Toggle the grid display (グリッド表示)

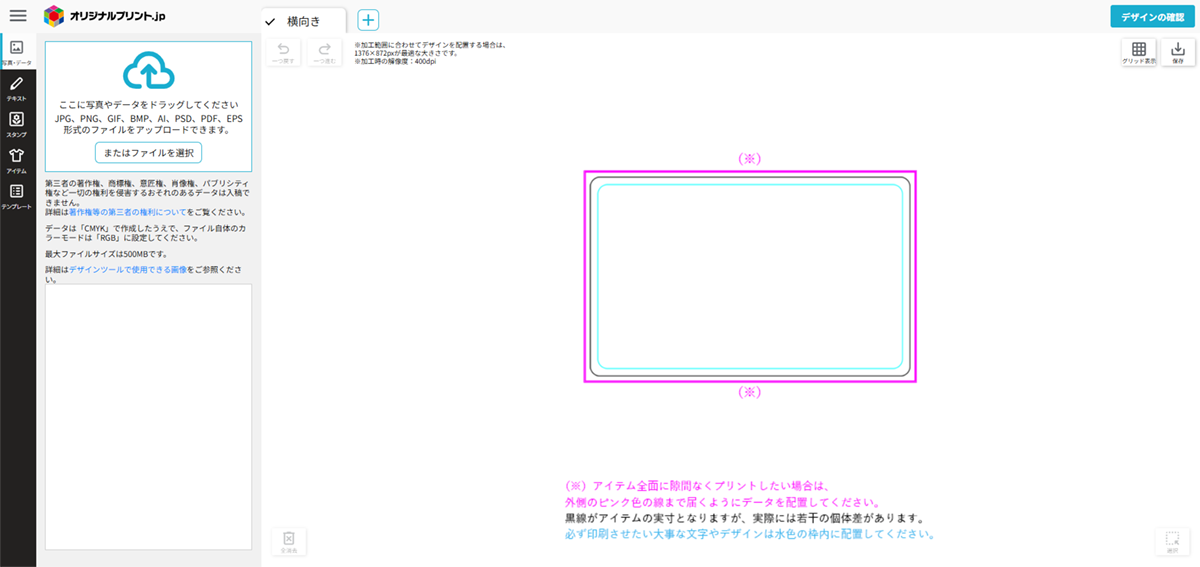(x=1138, y=53)
